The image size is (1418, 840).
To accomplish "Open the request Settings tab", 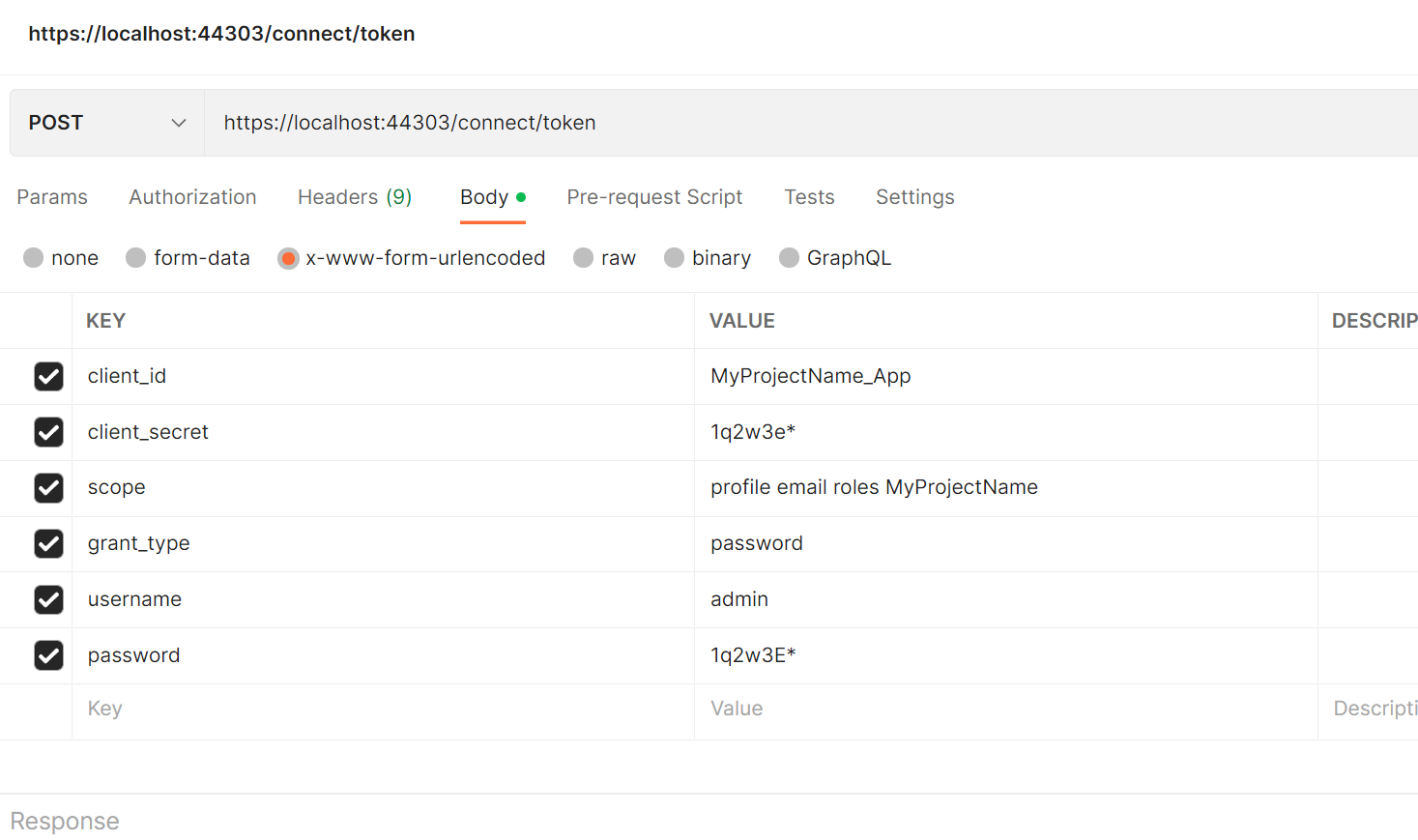I will (914, 197).
